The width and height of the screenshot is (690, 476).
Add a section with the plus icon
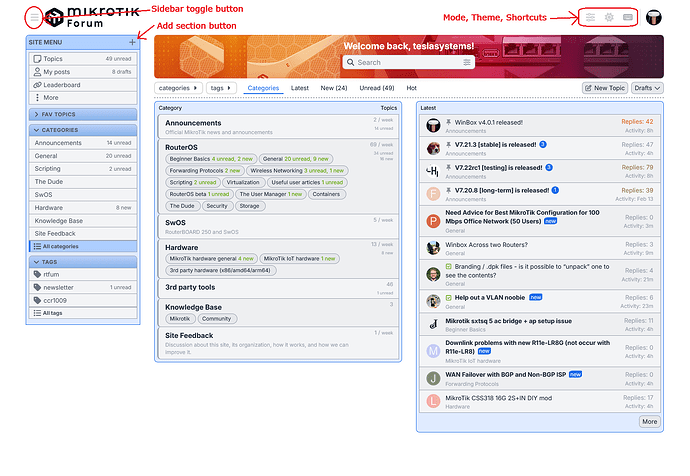click(x=132, y=42)
